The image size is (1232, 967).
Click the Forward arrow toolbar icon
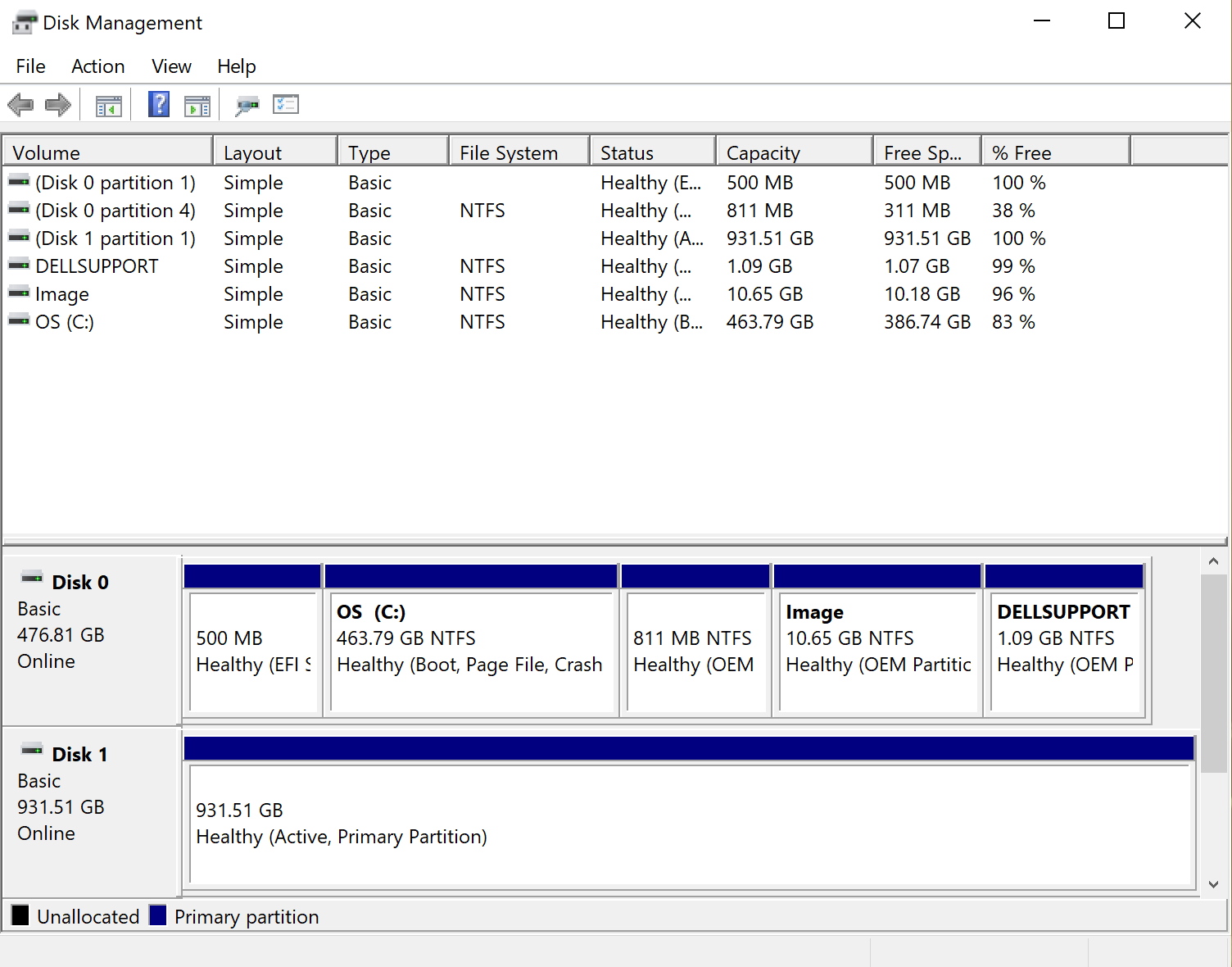pos(58,105)
